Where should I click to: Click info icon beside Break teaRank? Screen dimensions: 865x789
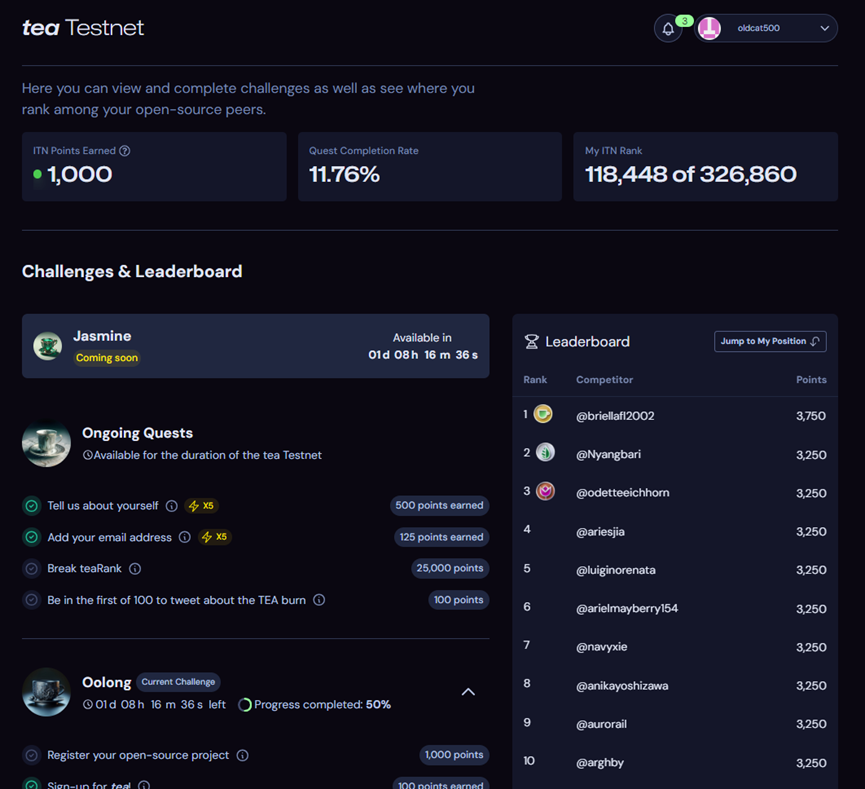135,568
